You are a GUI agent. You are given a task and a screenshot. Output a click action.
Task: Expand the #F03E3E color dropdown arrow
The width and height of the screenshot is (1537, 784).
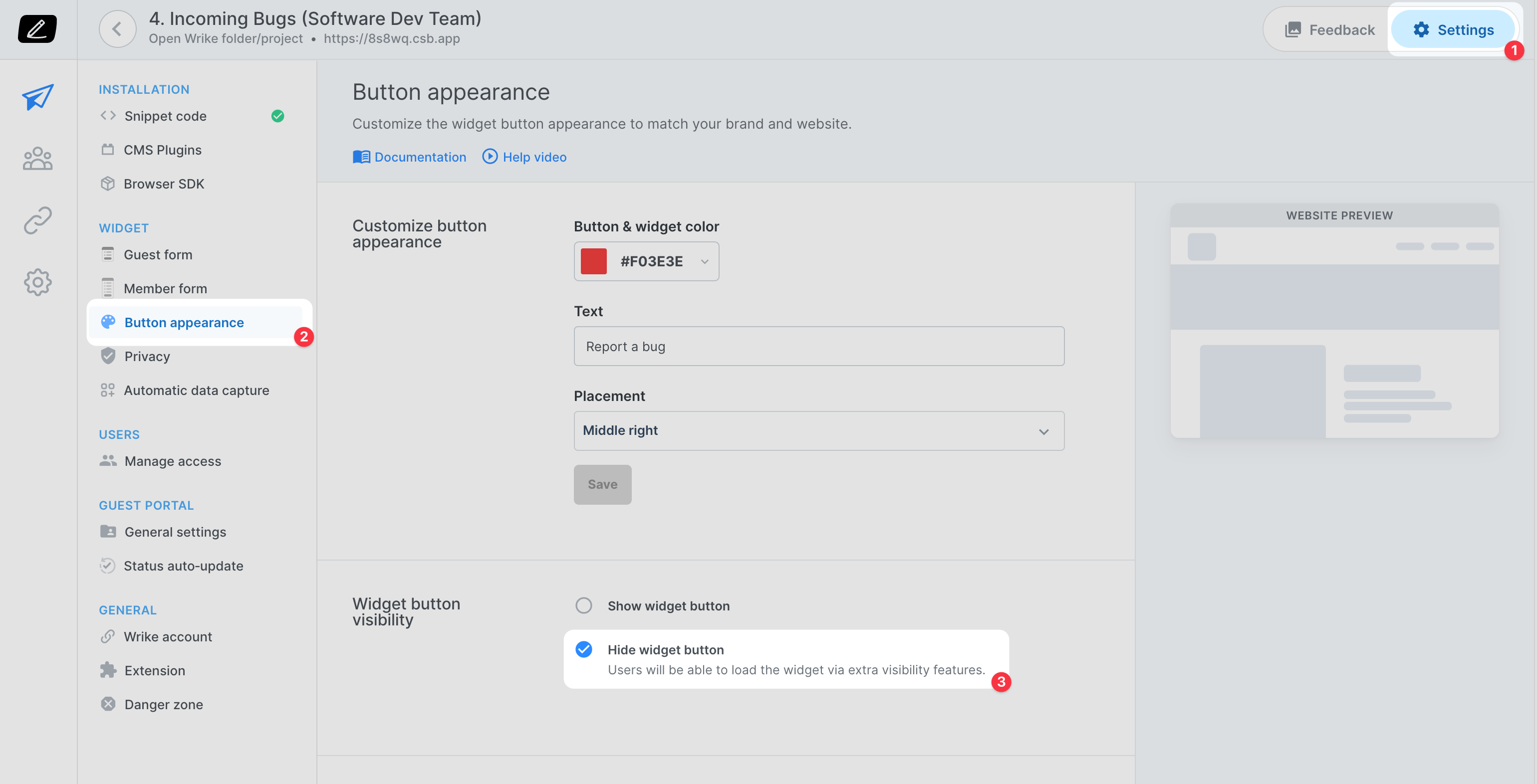(x=705, y=261)
